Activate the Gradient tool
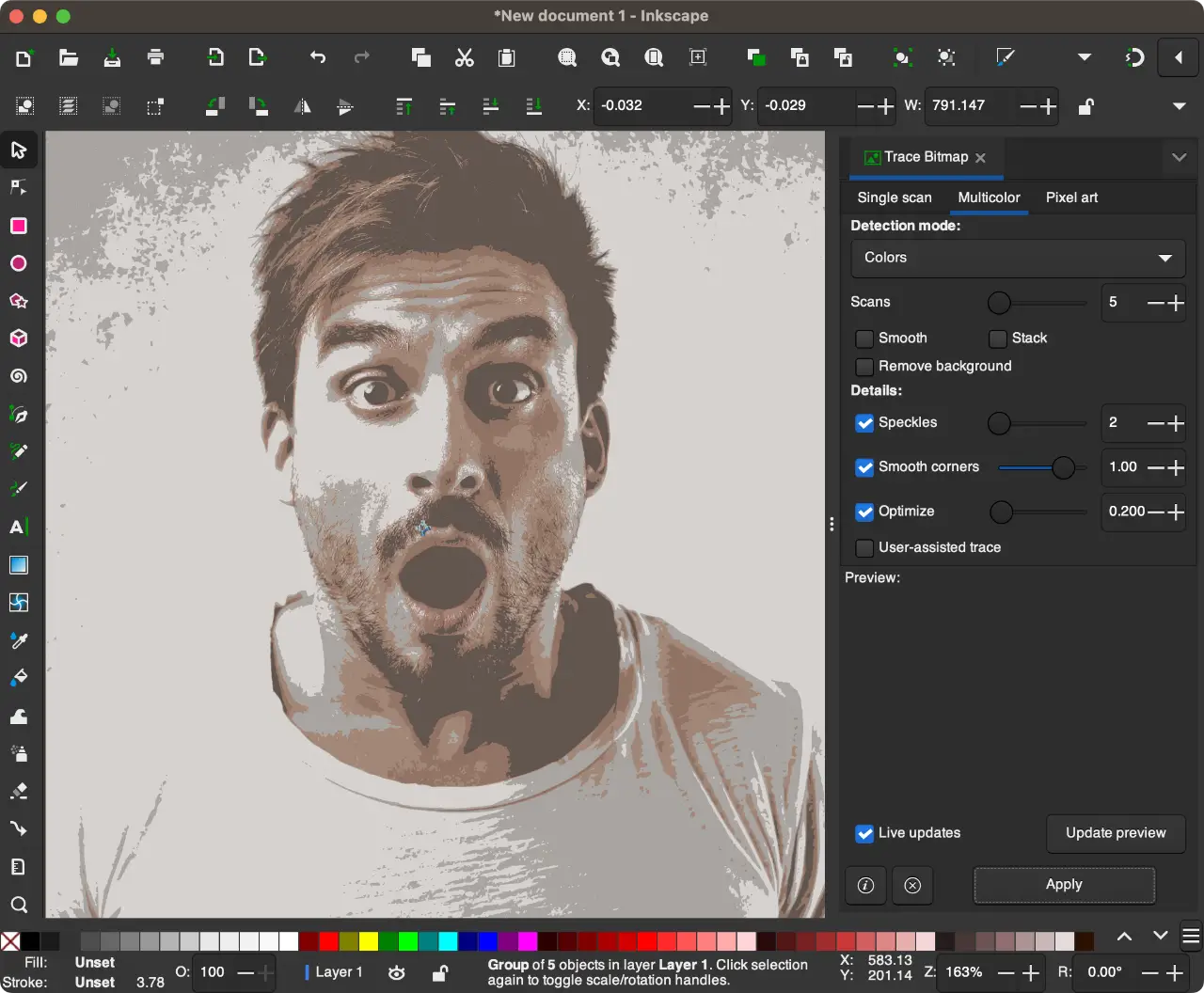This screenshot has width=1204, height=993. pyautogui.click(x=18, y=565)
